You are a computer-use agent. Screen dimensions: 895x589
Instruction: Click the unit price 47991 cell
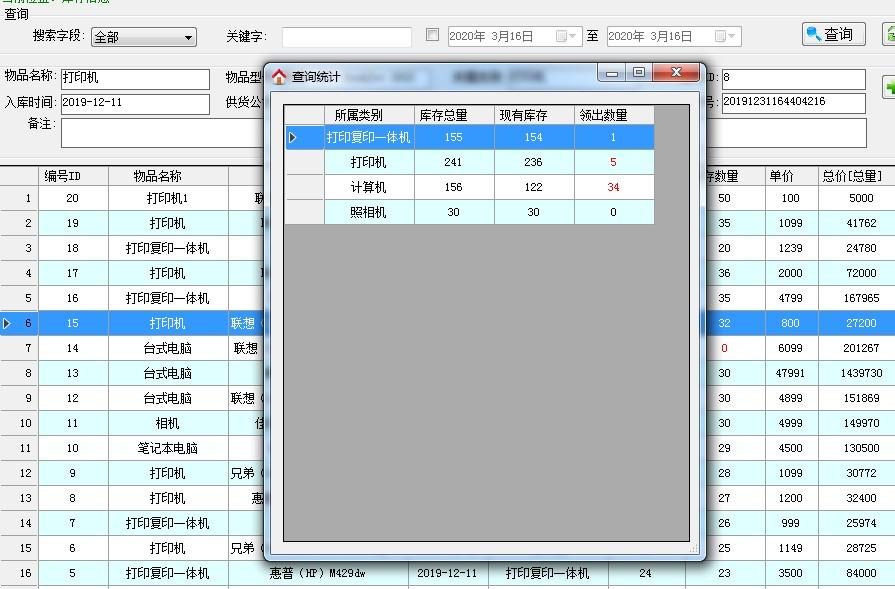pyautogui.click(x=790, y=373)
